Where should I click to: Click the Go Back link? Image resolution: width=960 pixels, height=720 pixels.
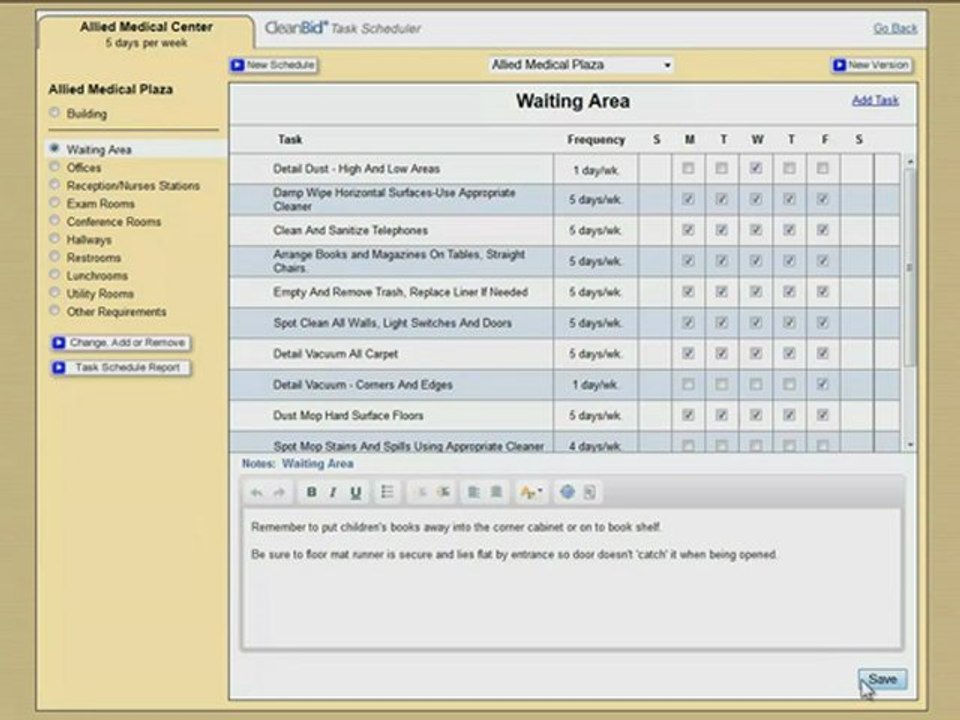pos(895,28)
